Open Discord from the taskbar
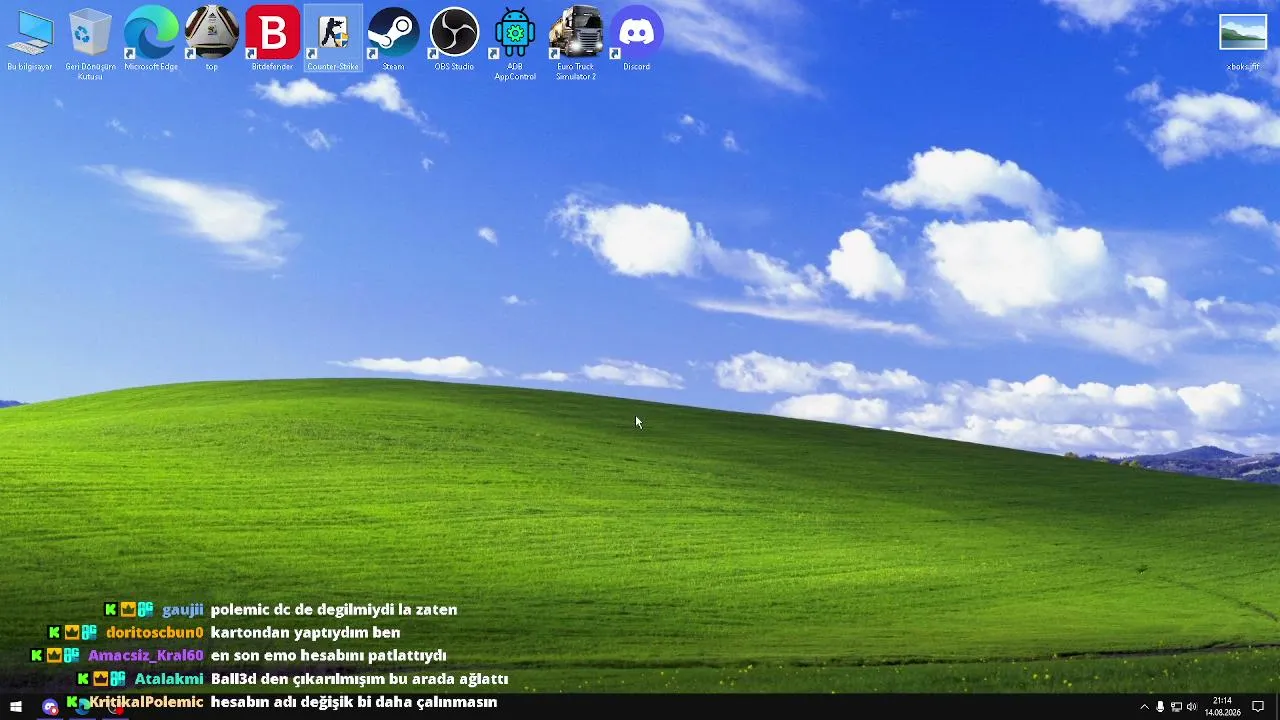This screenshot has width=1280, height=720. click(x=50, y=707)
